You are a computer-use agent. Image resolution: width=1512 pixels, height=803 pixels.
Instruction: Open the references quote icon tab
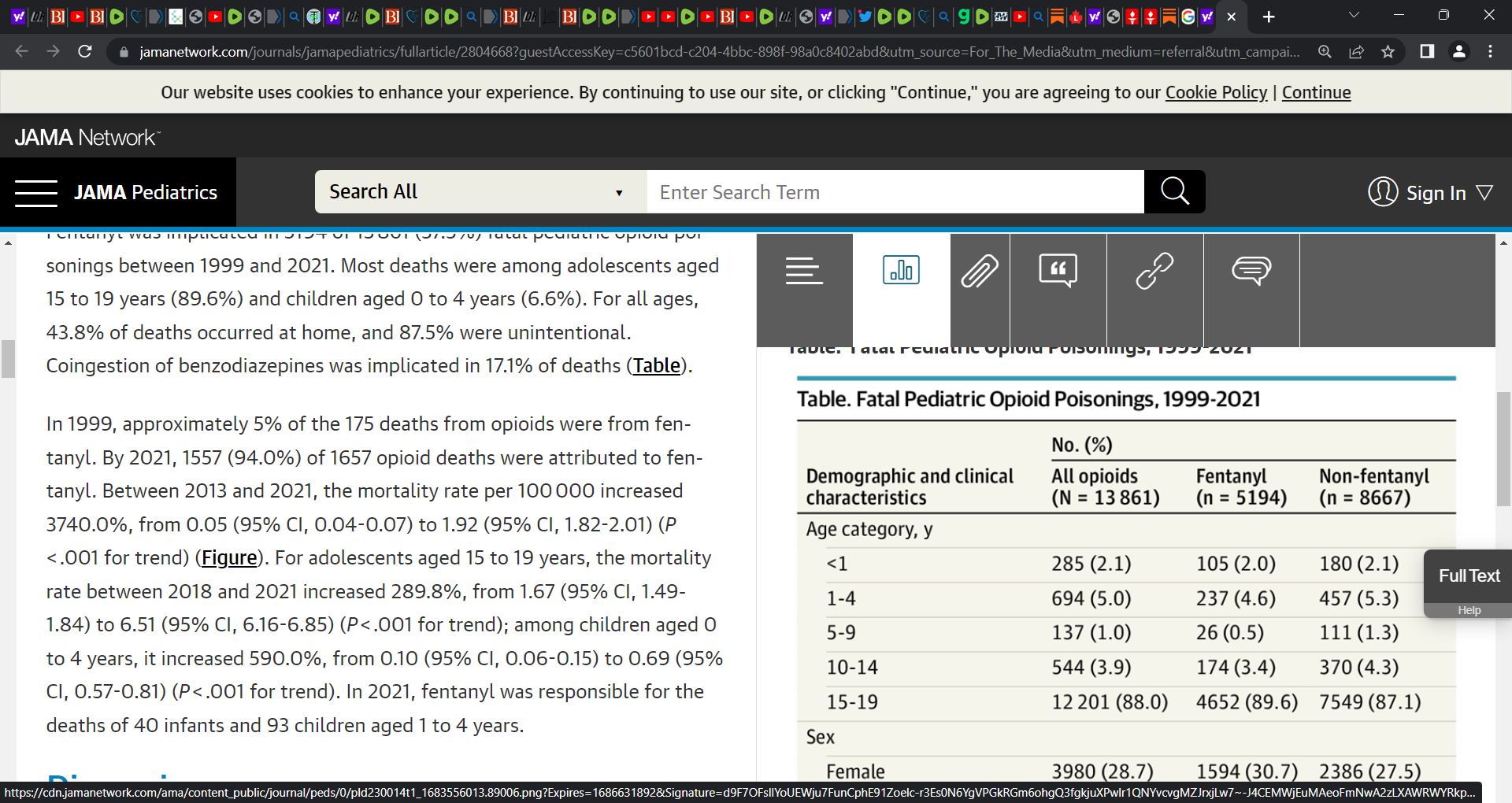pyautogui.click(x=1058, y=270)
